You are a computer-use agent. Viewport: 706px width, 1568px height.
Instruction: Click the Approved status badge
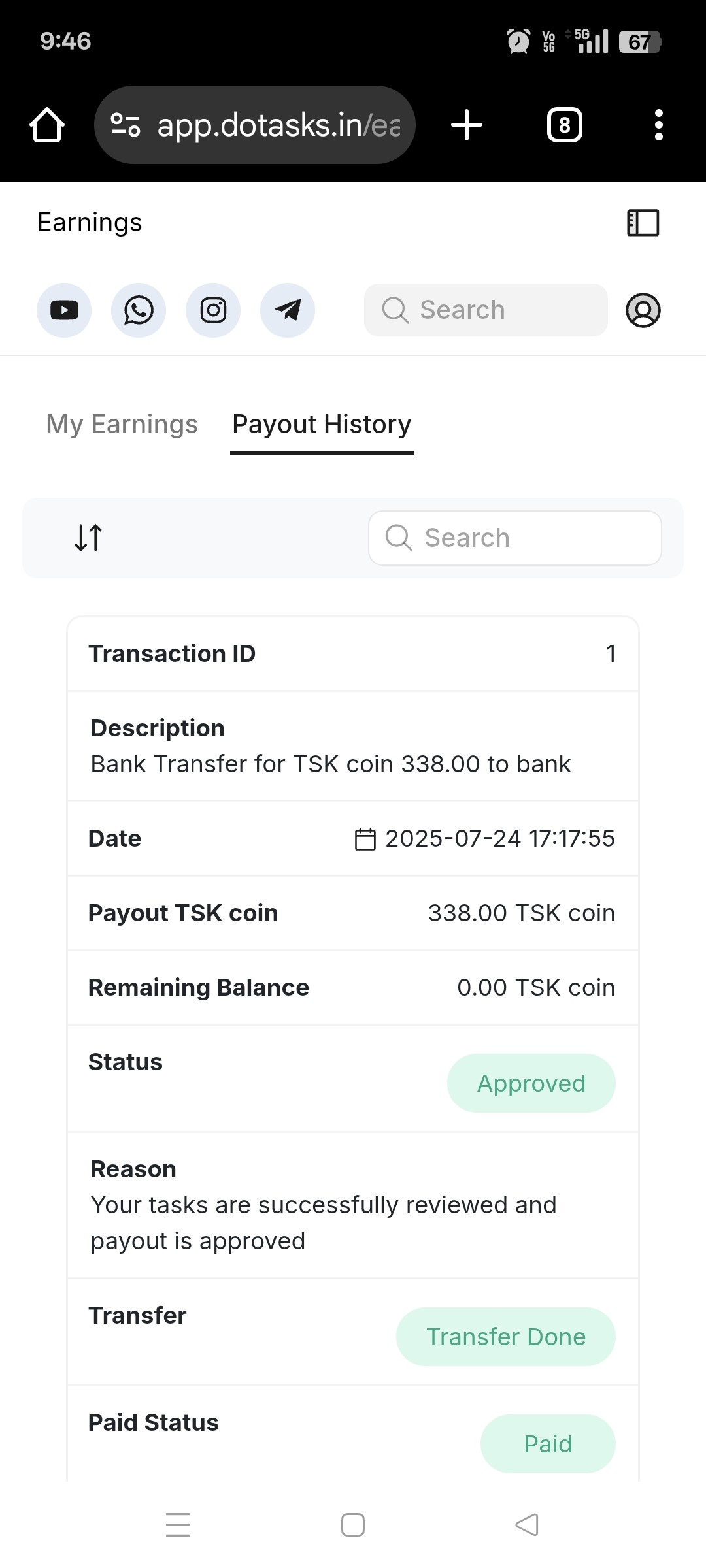click(531, 1083)
